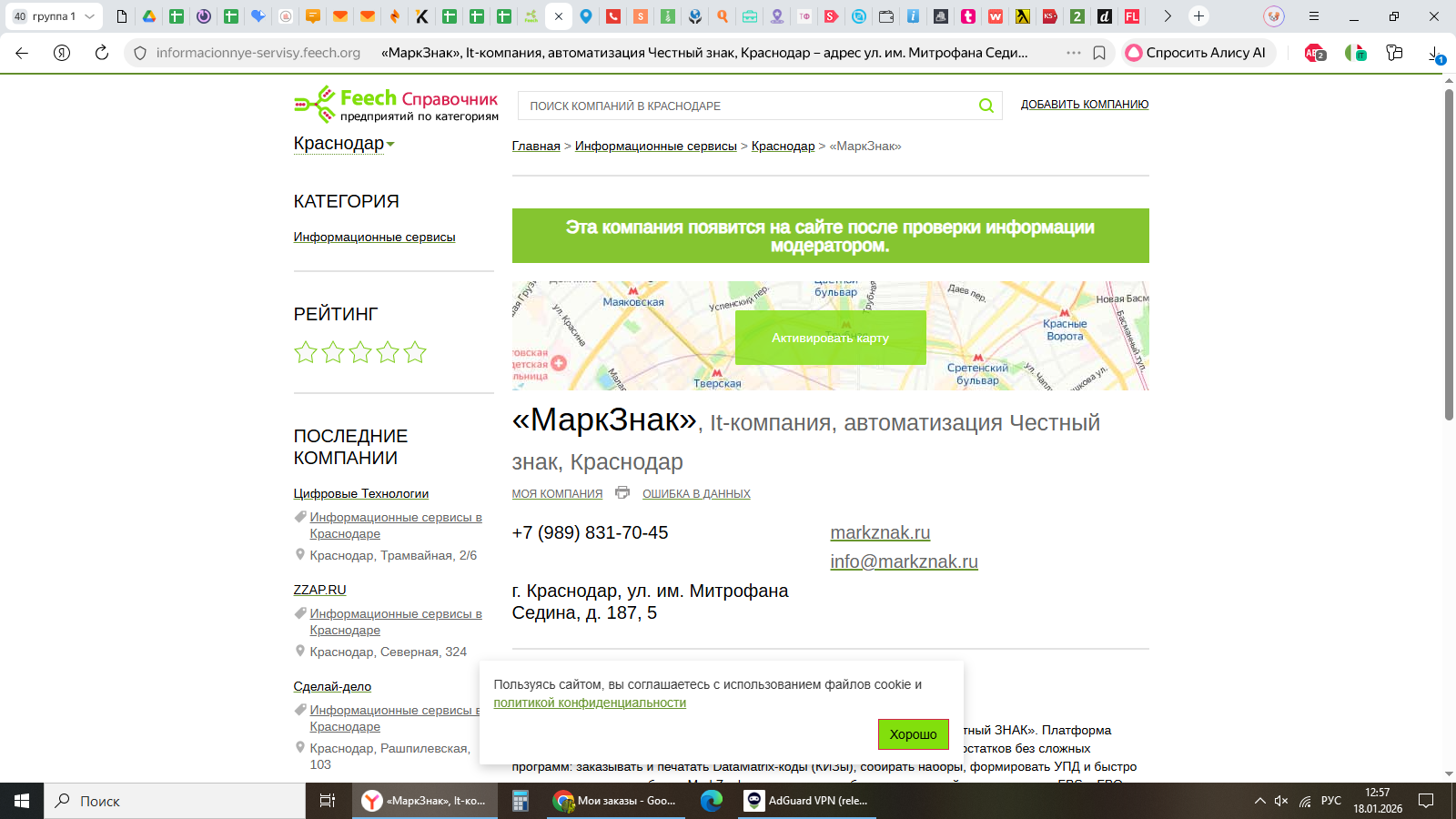Image resolution: width=1456 pixels, height=819 pixels.
Task: Open ZZAP.RU company listing
Action: pos(319,590)
